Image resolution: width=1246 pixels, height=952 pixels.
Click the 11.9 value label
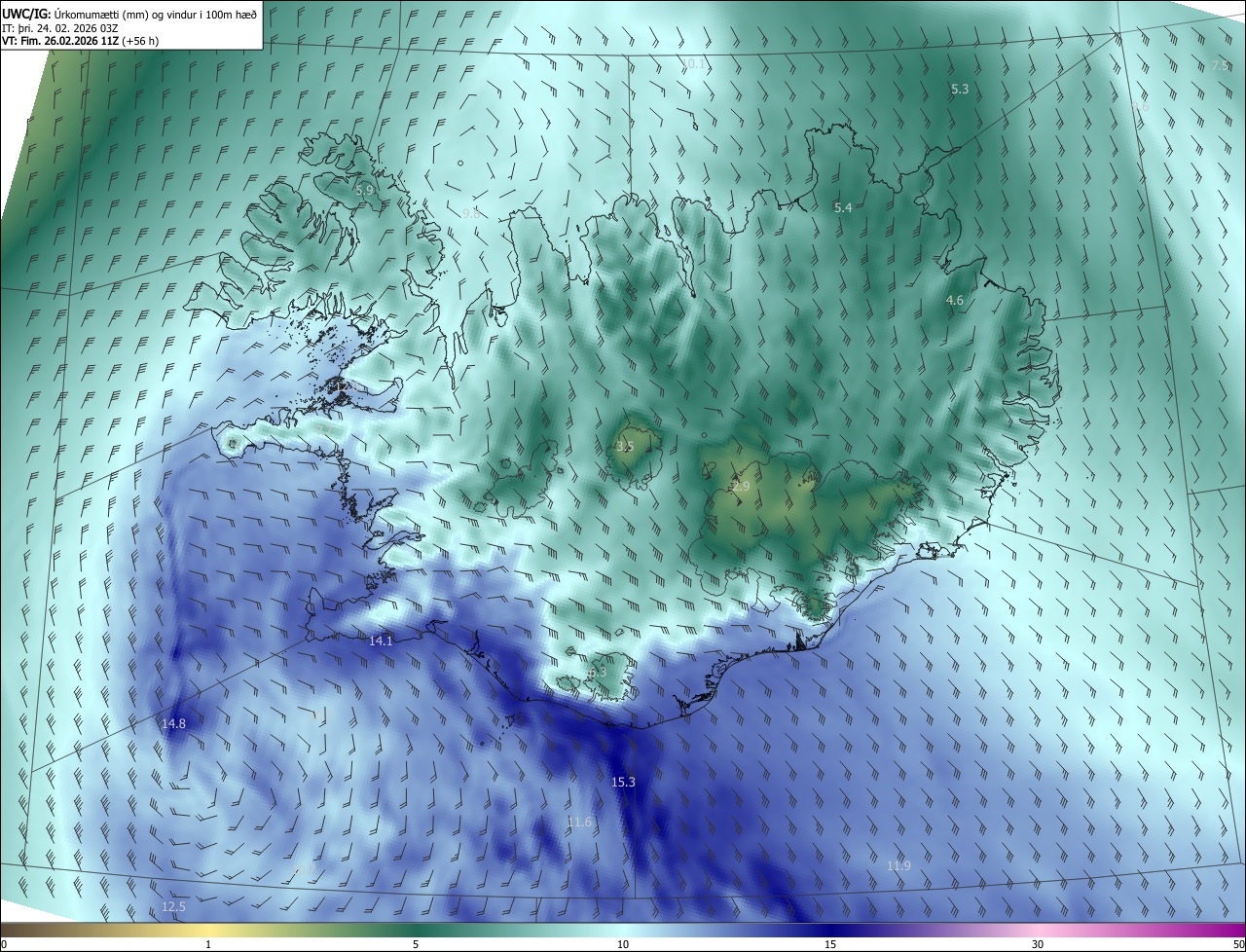tap(898, 866)
